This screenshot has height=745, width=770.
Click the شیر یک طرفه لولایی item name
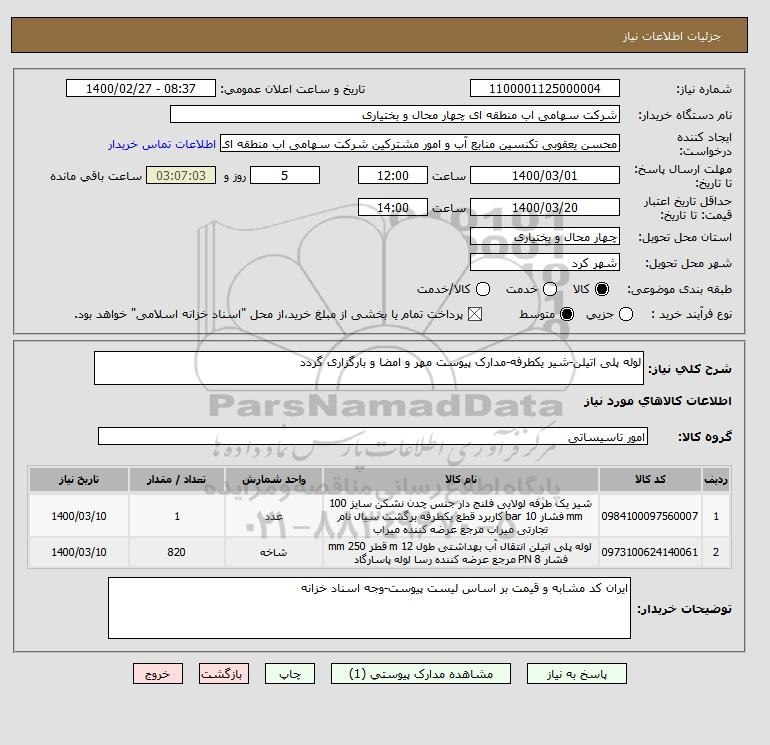461,516
